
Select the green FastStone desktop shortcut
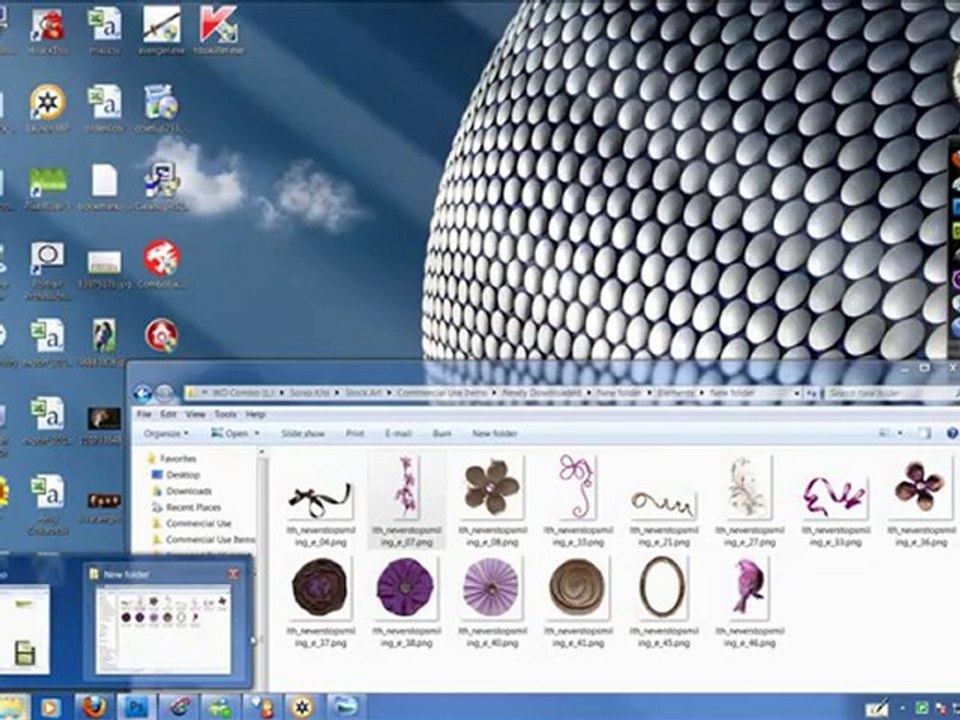[x=48, y=189]
